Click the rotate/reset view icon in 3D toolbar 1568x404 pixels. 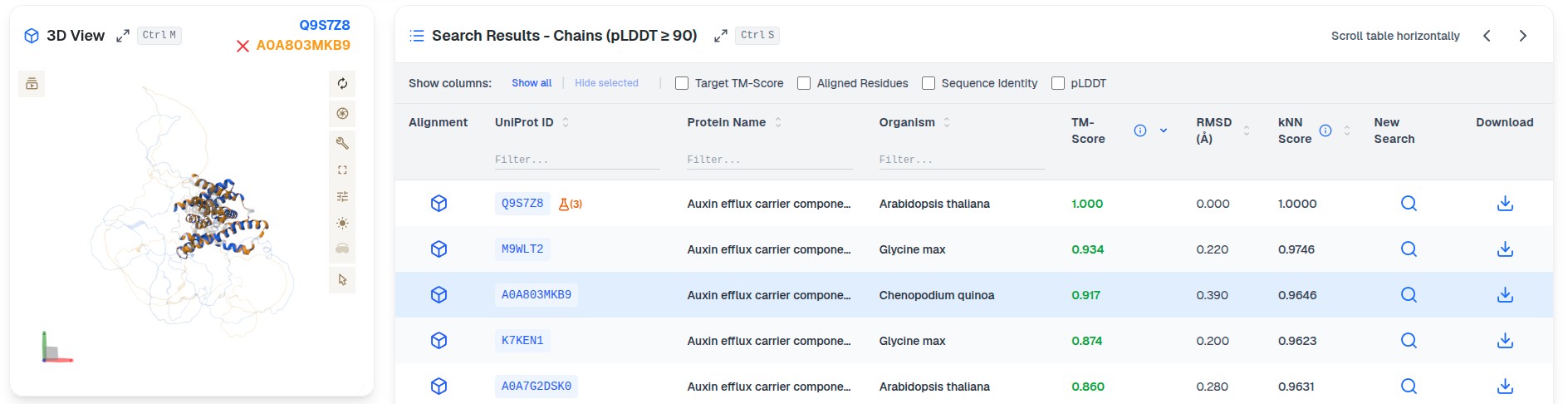(342, 83)
